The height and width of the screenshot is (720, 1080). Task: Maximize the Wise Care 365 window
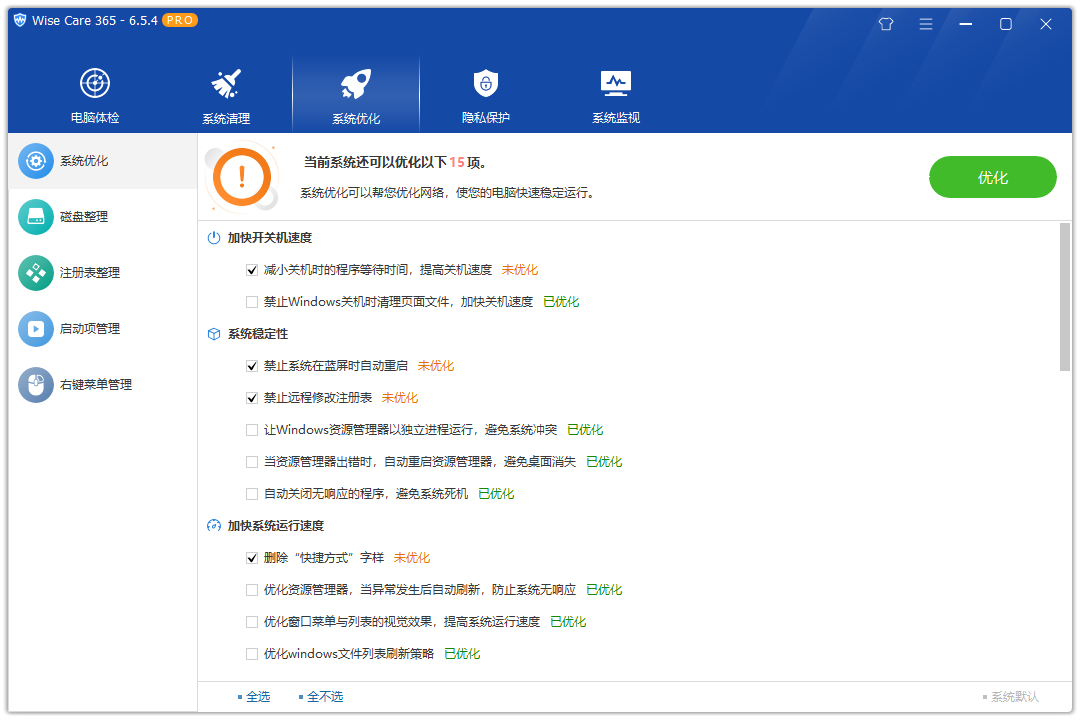[x=1006, y=24]
